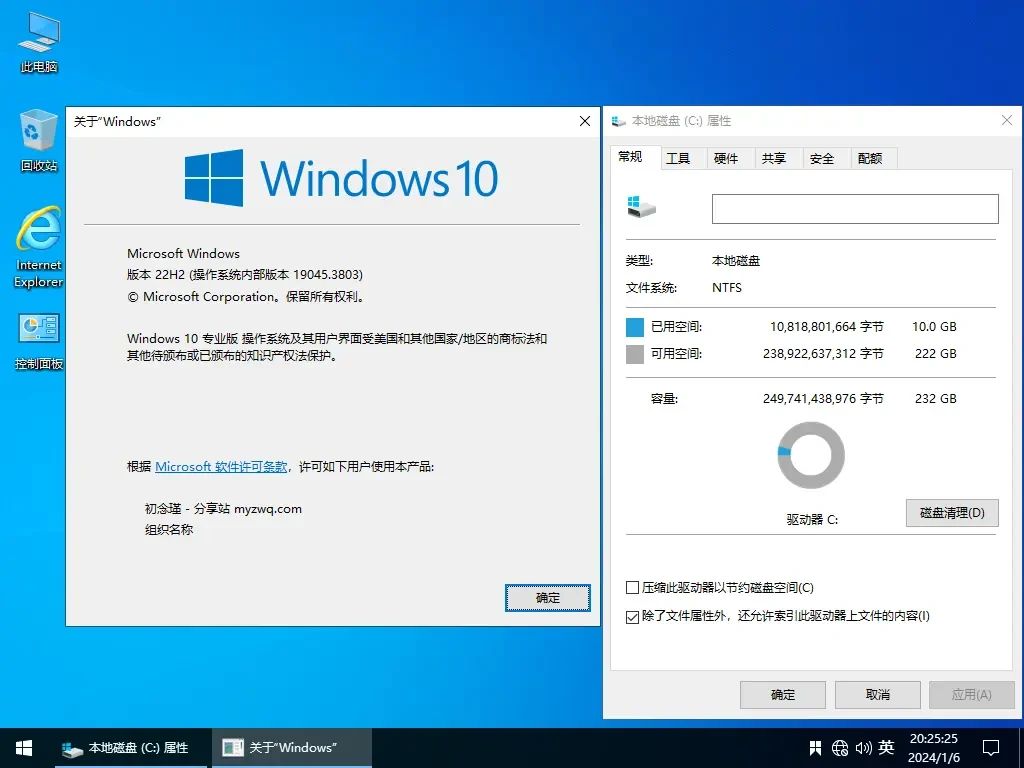Click the drive icon in properties title bar

pos(618,121)
